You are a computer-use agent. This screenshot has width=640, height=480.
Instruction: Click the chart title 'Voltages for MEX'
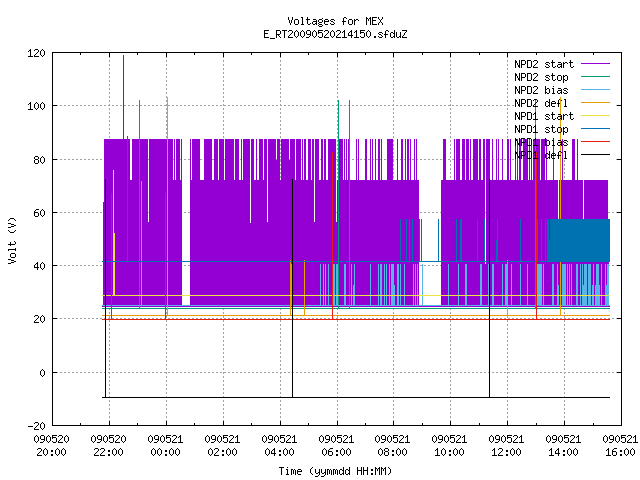(335, 21)
